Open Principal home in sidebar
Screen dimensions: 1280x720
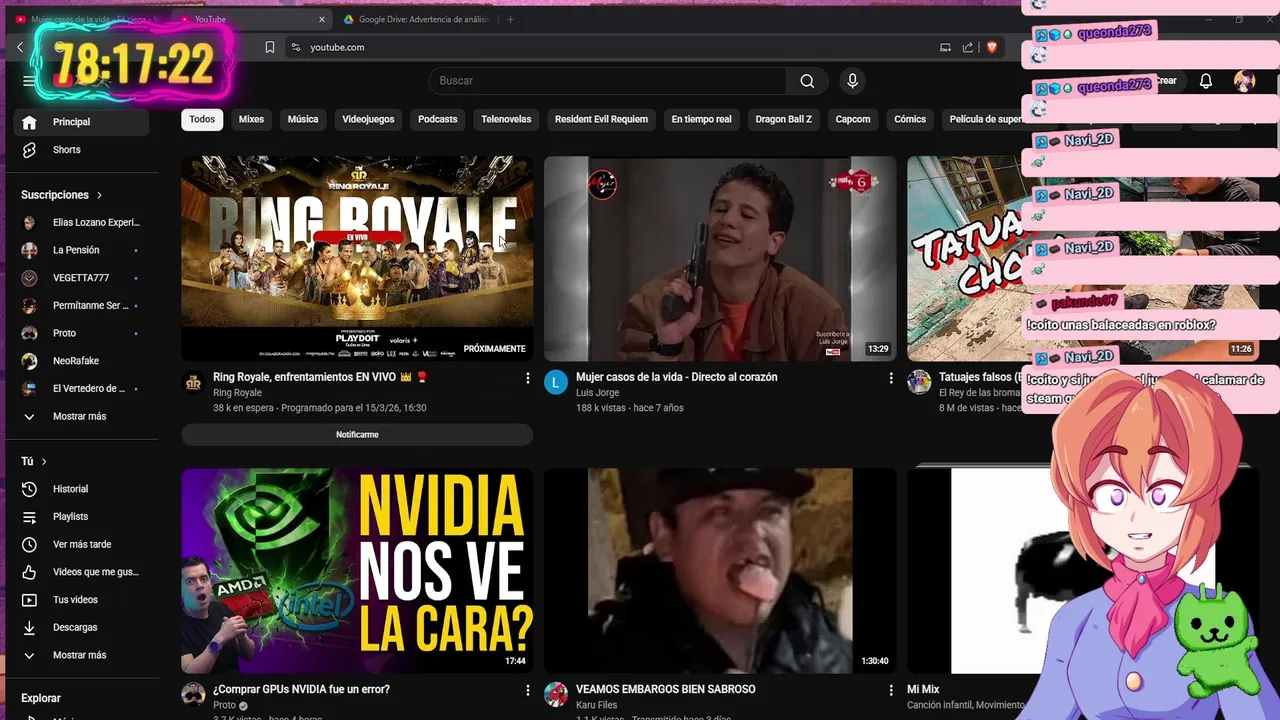tap(80, 122)
